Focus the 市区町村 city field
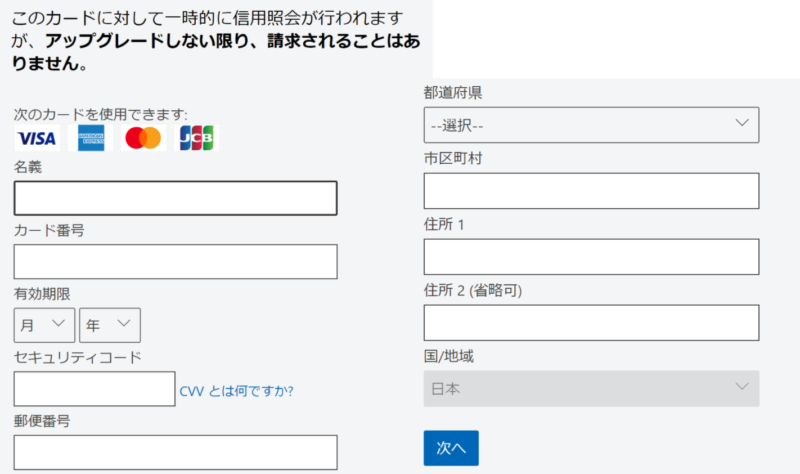Screen dimensions: 800x474 coord(590,191)
